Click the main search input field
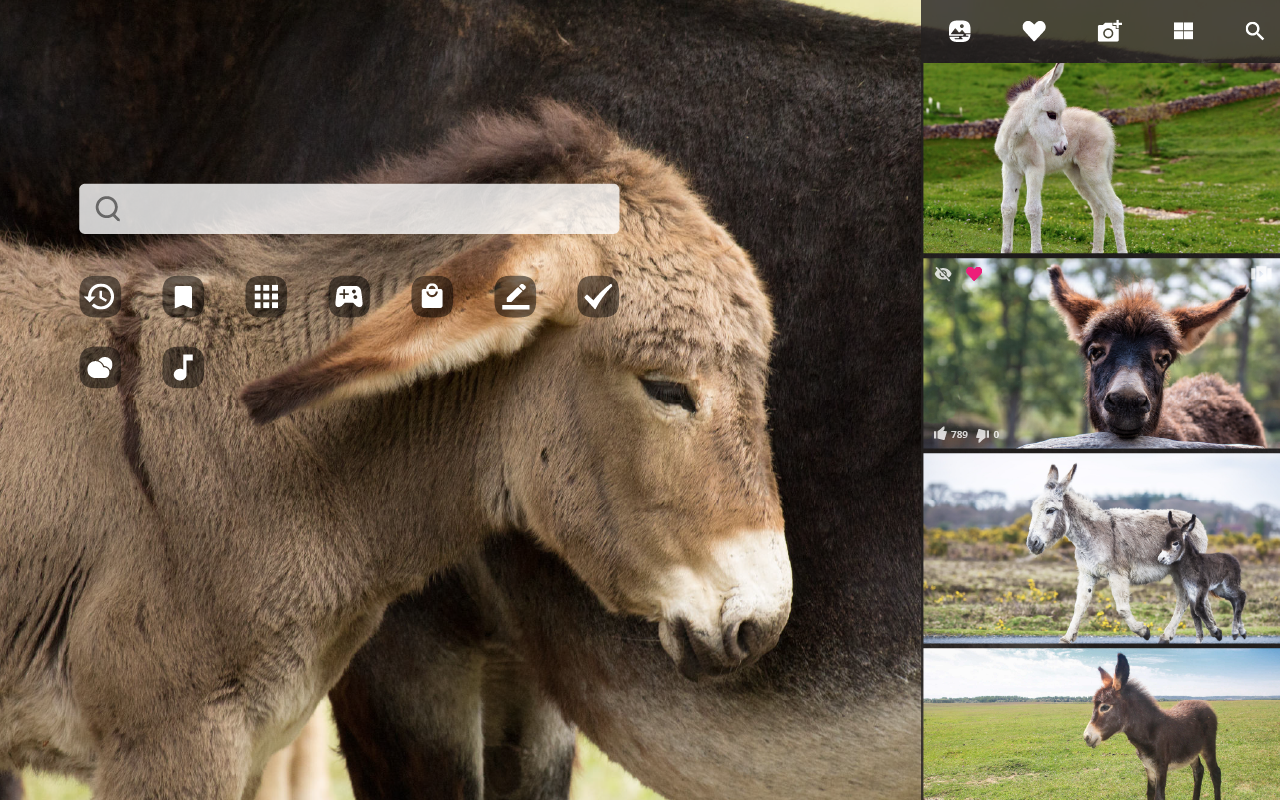Screen dimensions: 1280x800 (x=349, y=209)
